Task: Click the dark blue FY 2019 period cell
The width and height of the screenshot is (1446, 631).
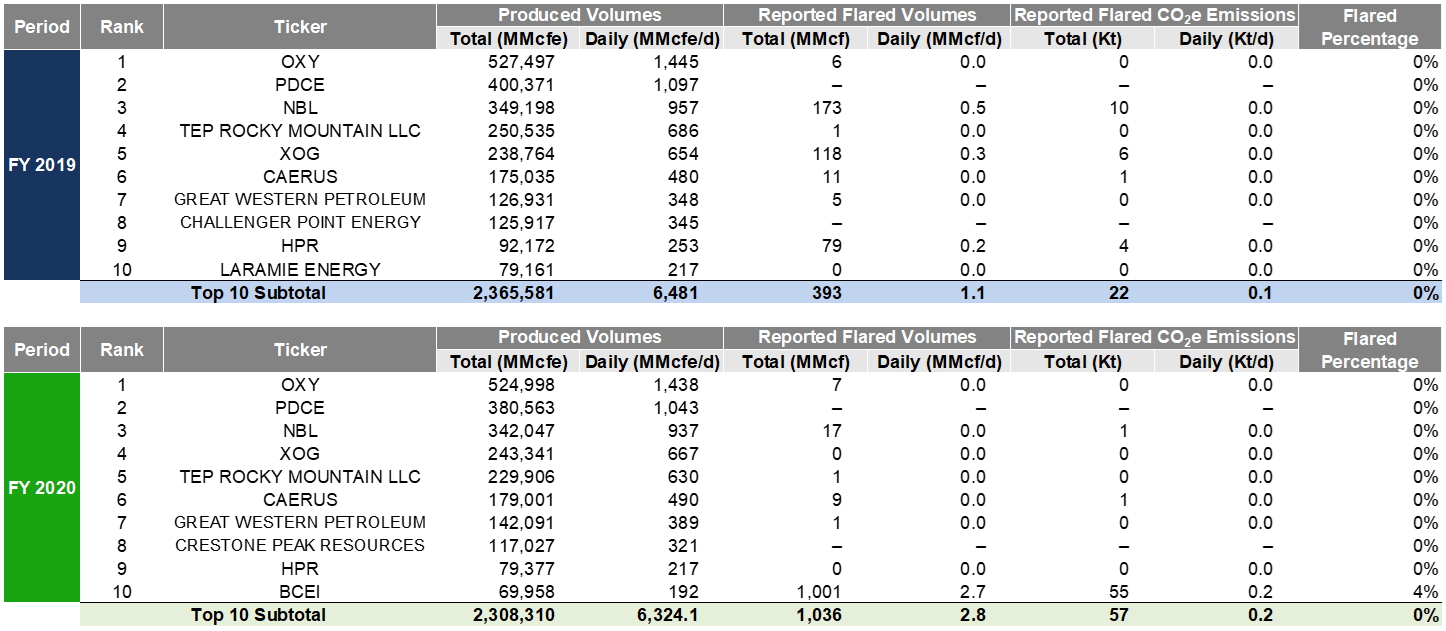Action: click(x=42, y=165)
